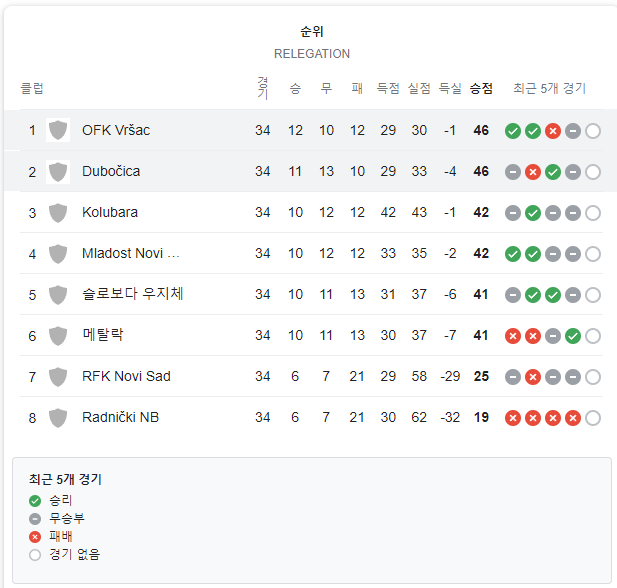Screen dimensions: 617x588
Task: Open the OFK Vršac team link
Action: click(116, 130)
